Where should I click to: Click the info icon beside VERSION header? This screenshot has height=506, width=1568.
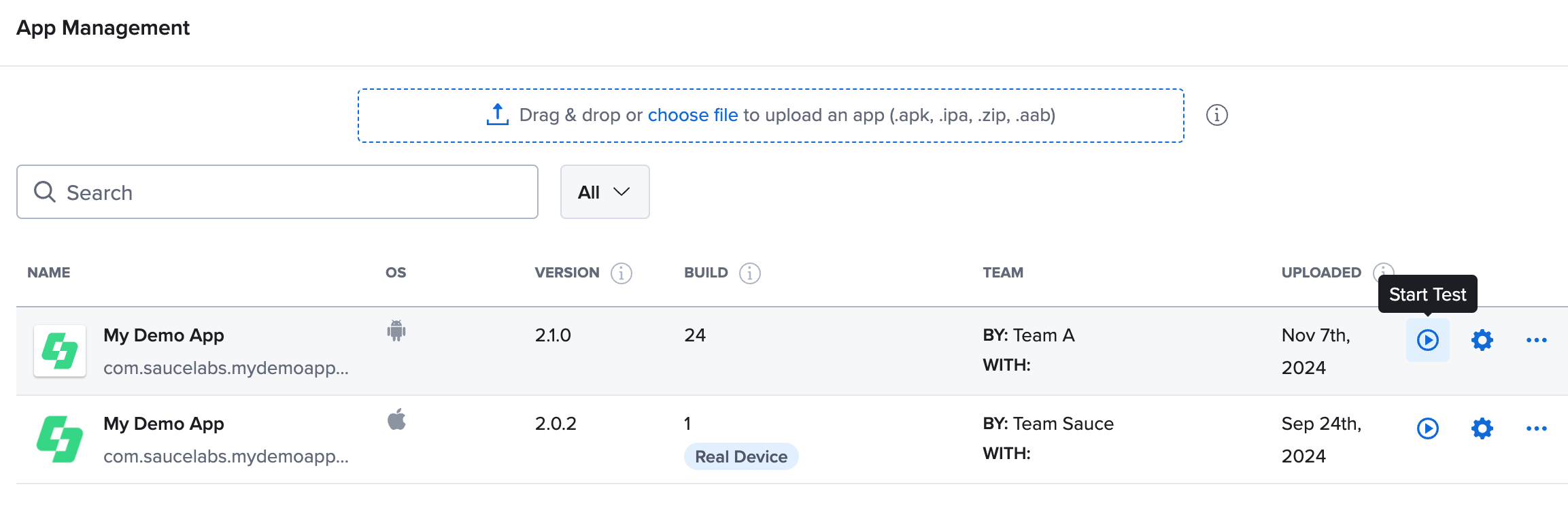click(x=621, y=273)
